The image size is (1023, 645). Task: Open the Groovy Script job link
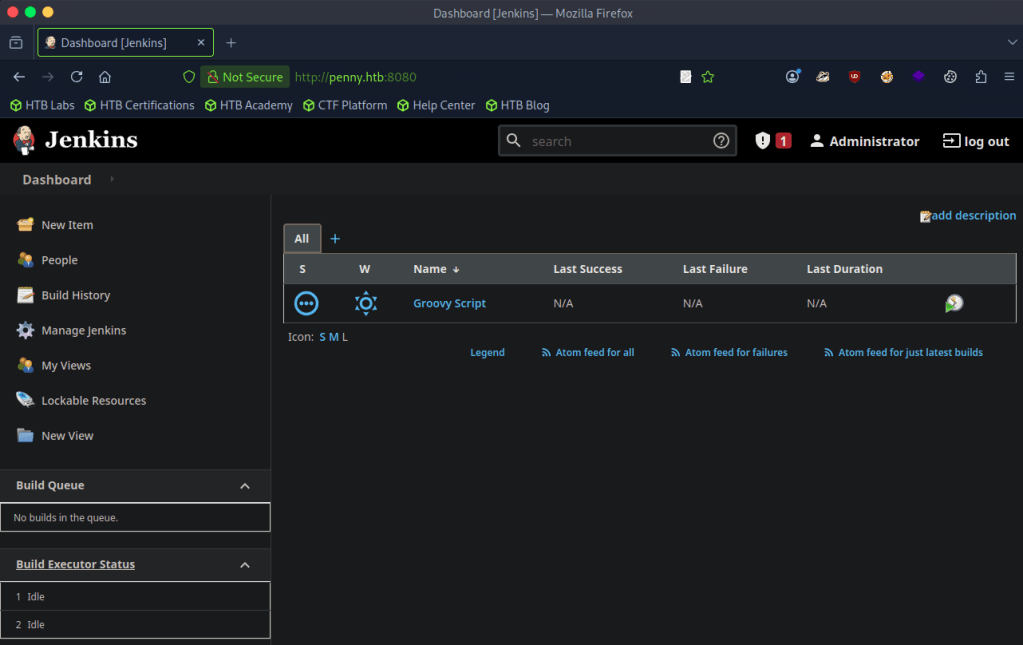tap(449, 303)
